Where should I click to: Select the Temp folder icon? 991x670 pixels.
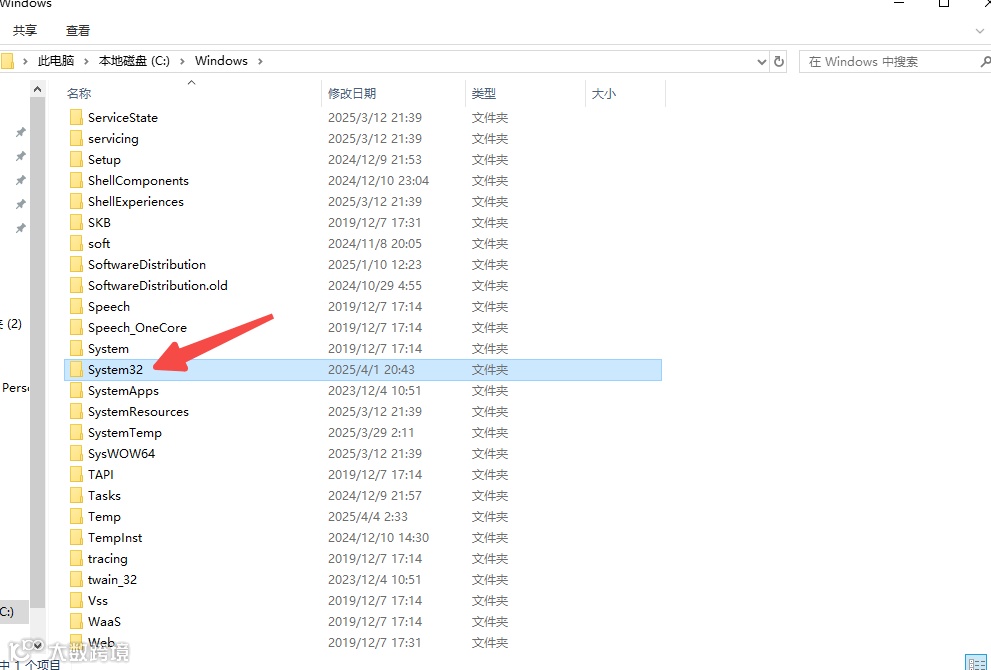76,516
